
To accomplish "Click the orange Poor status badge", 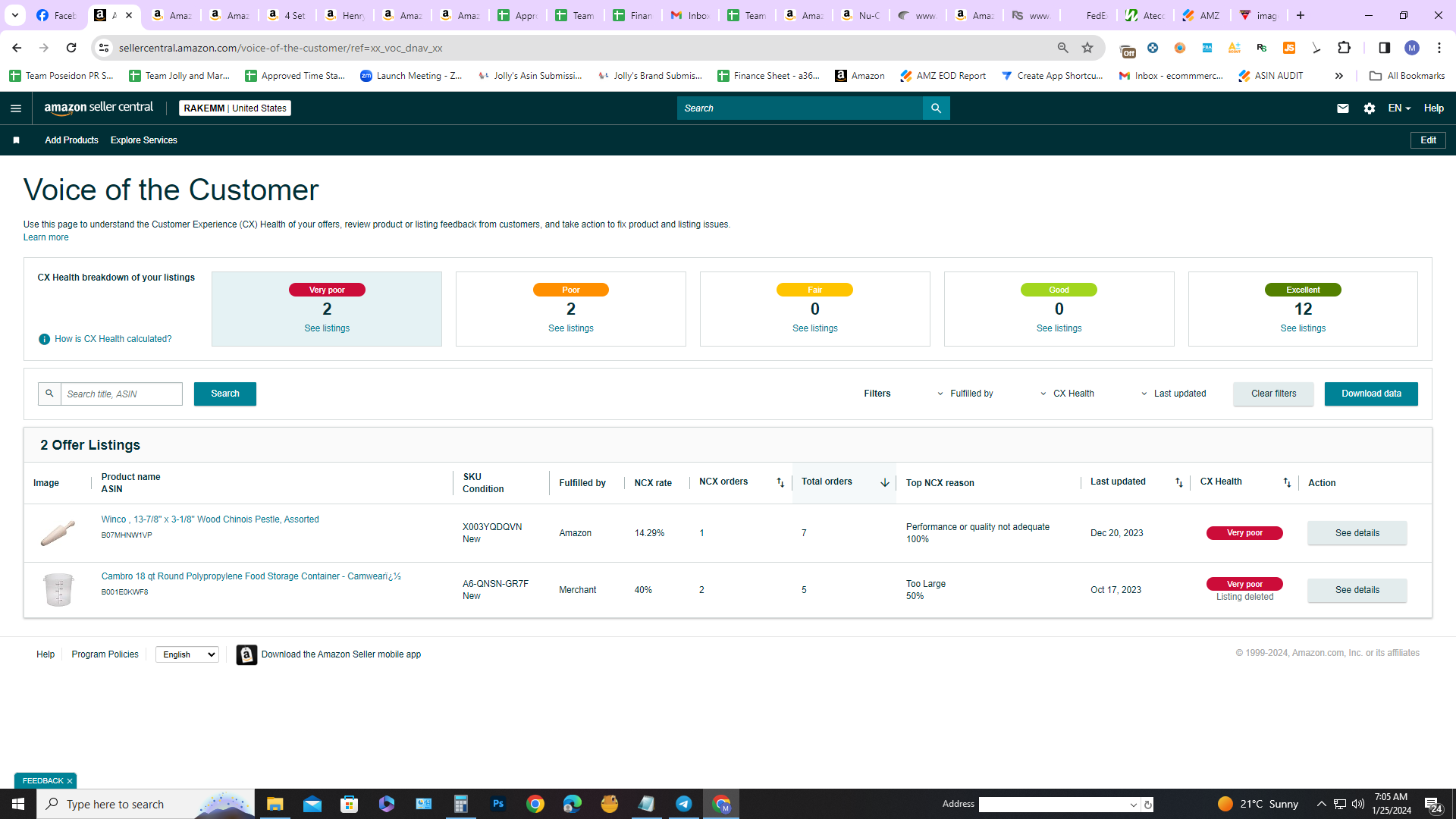I will coord(571,290).
